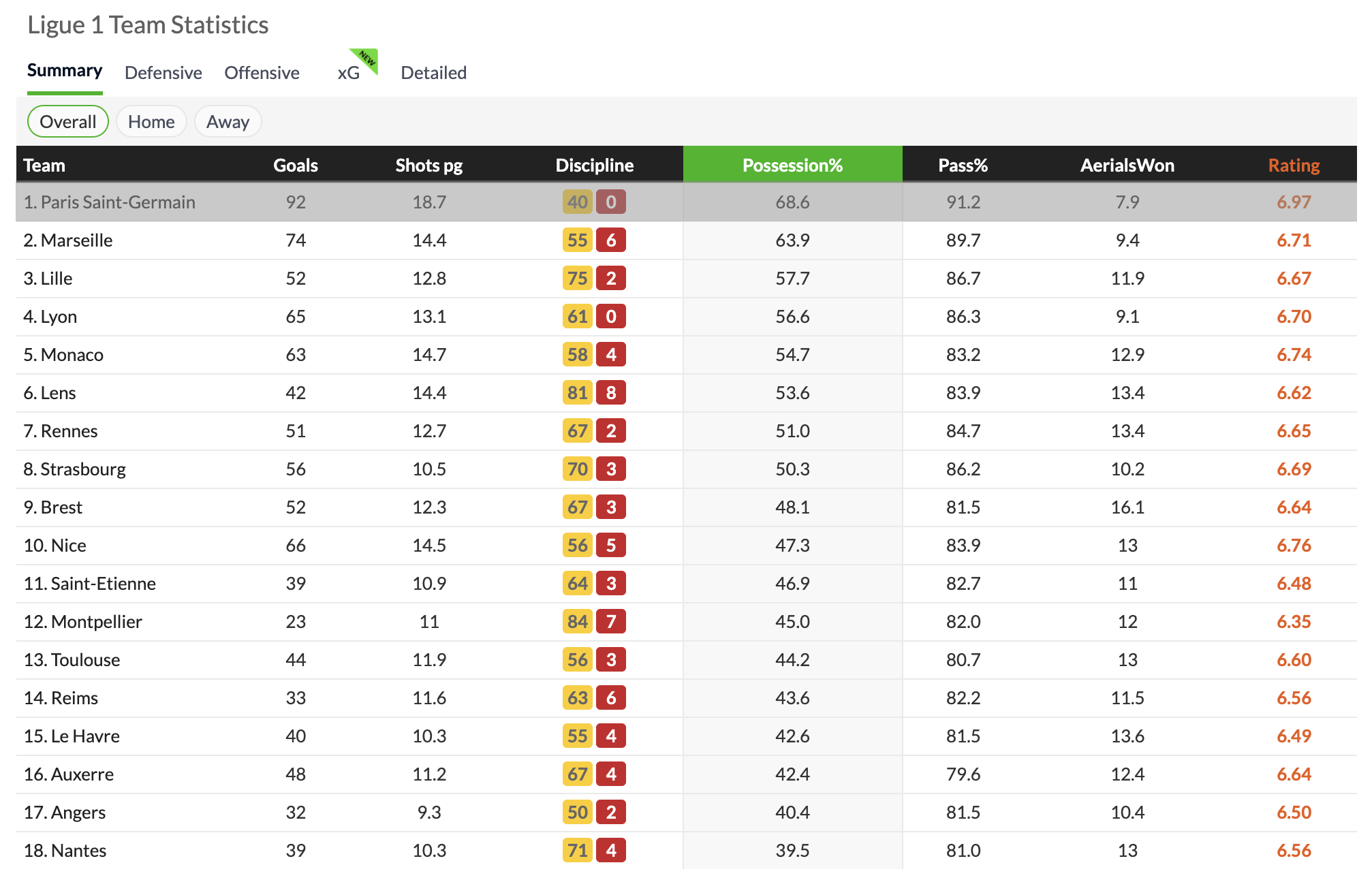Click Saint-Etienne's yellow card badge 64
Image resolution: width=1372 pixels, height=880 pixels.
(x=578, y=584)
